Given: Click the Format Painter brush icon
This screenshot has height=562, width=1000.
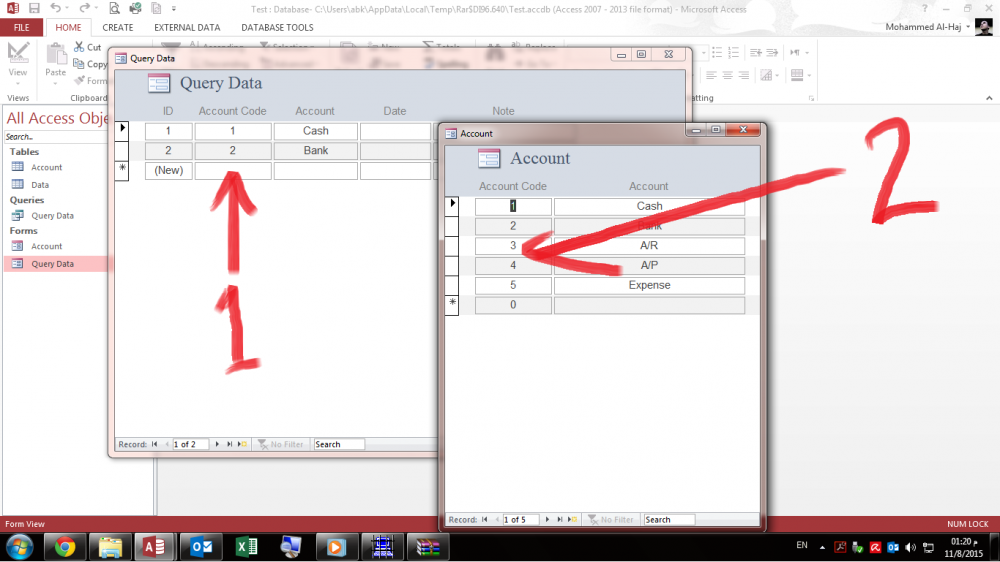Looking at the screenshot, I should click(x=80, y=80).
